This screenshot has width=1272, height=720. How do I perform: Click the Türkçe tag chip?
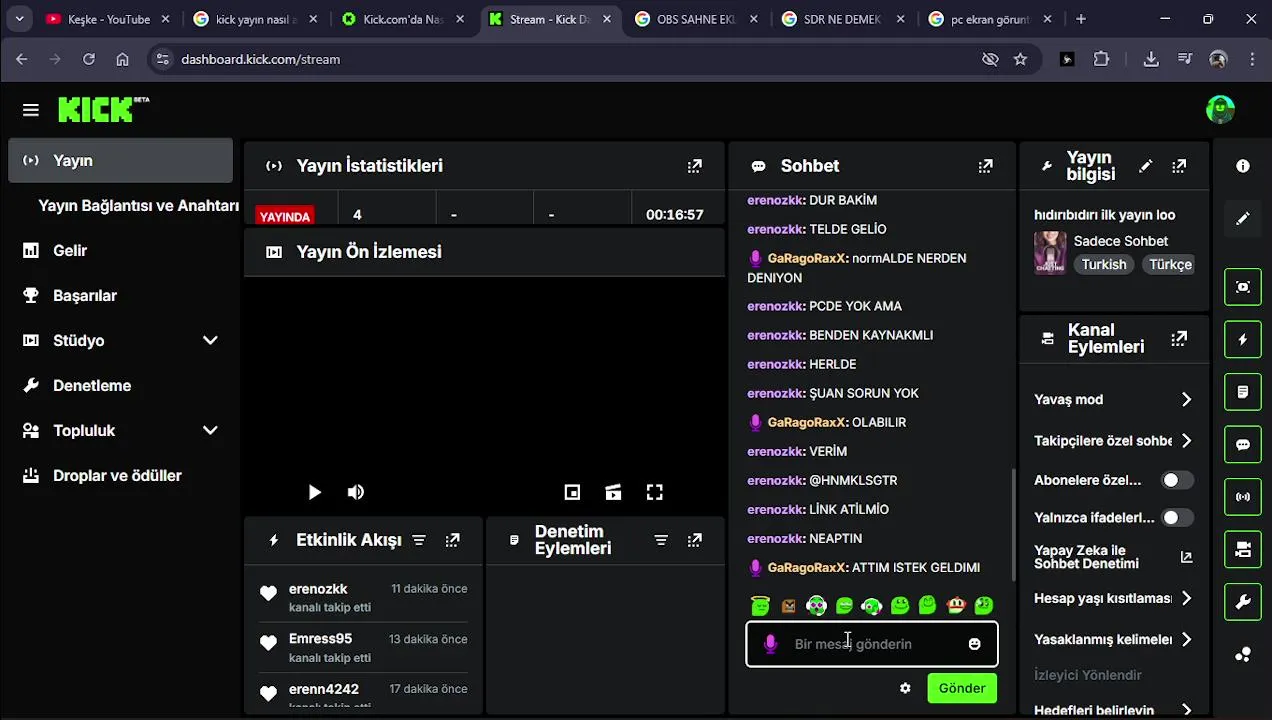click(x=1170, y=264)
